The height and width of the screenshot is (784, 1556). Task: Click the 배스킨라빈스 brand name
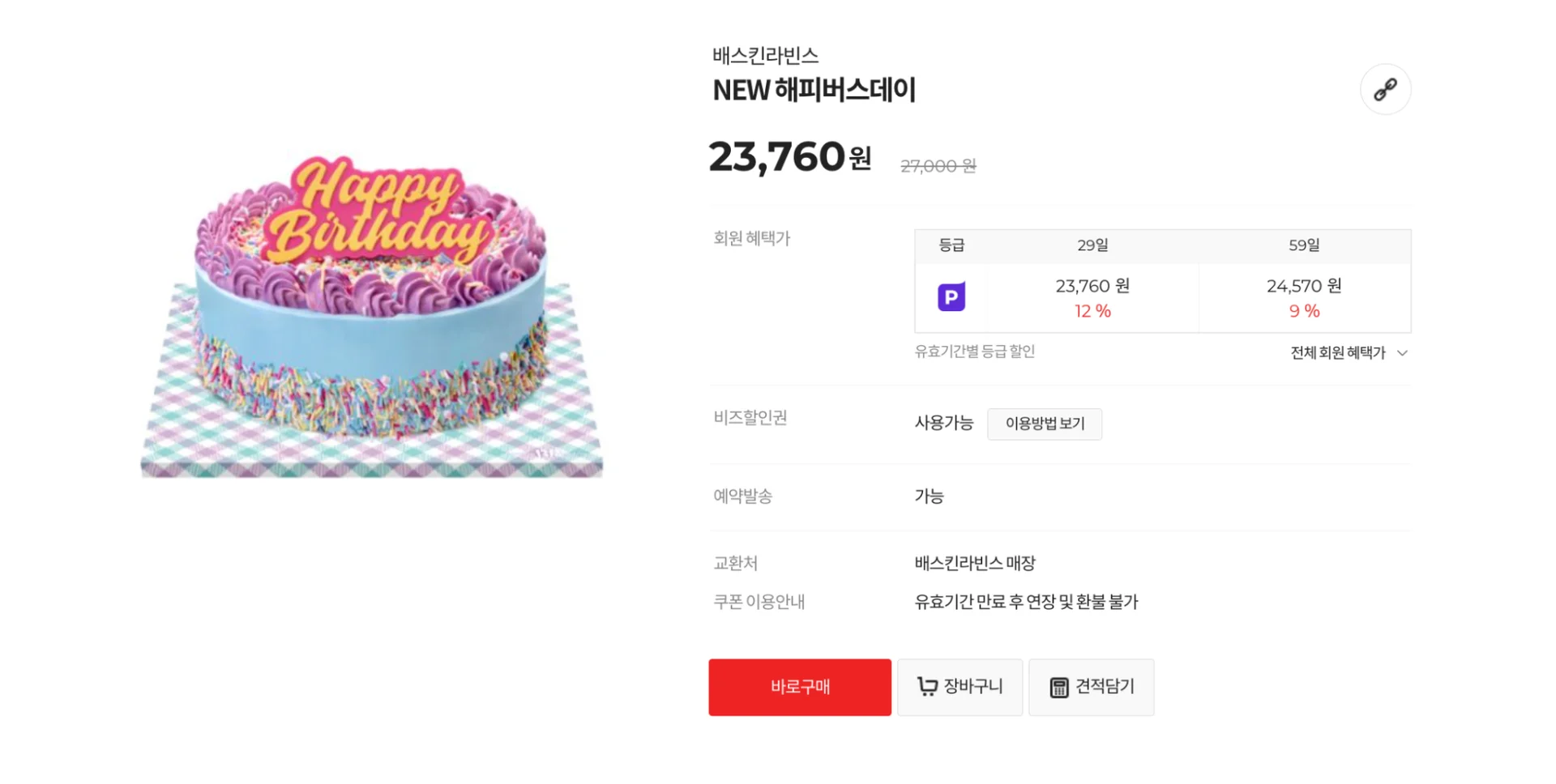click(x=764, y=55)
